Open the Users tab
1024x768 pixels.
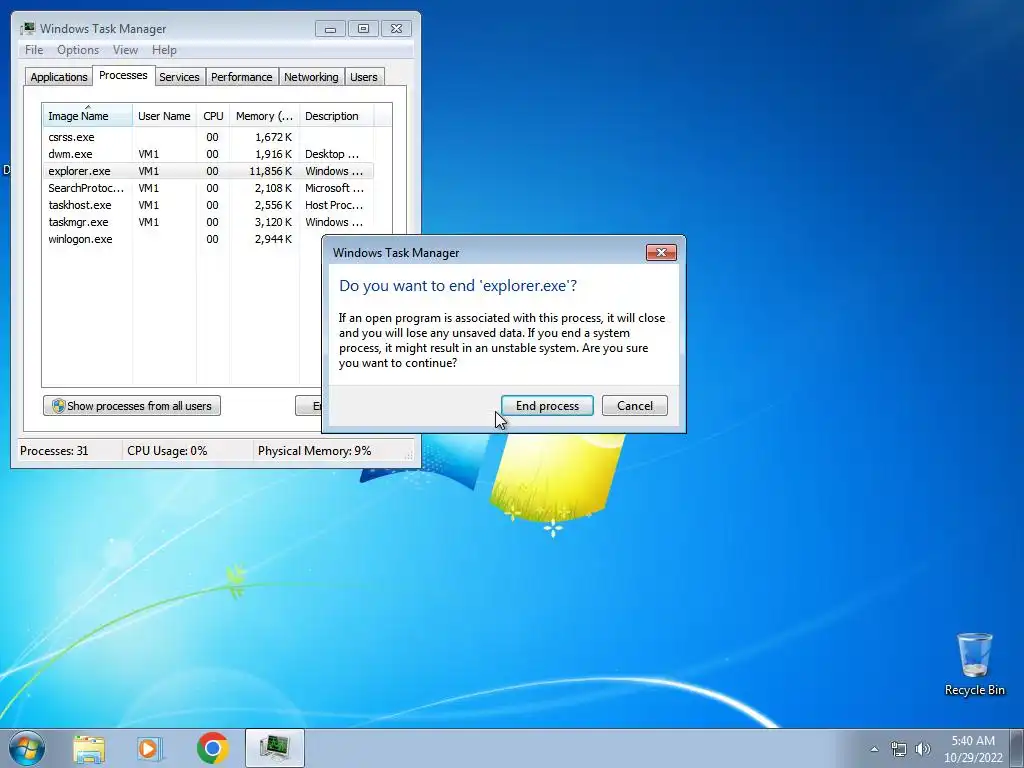[x=364, y=77]
